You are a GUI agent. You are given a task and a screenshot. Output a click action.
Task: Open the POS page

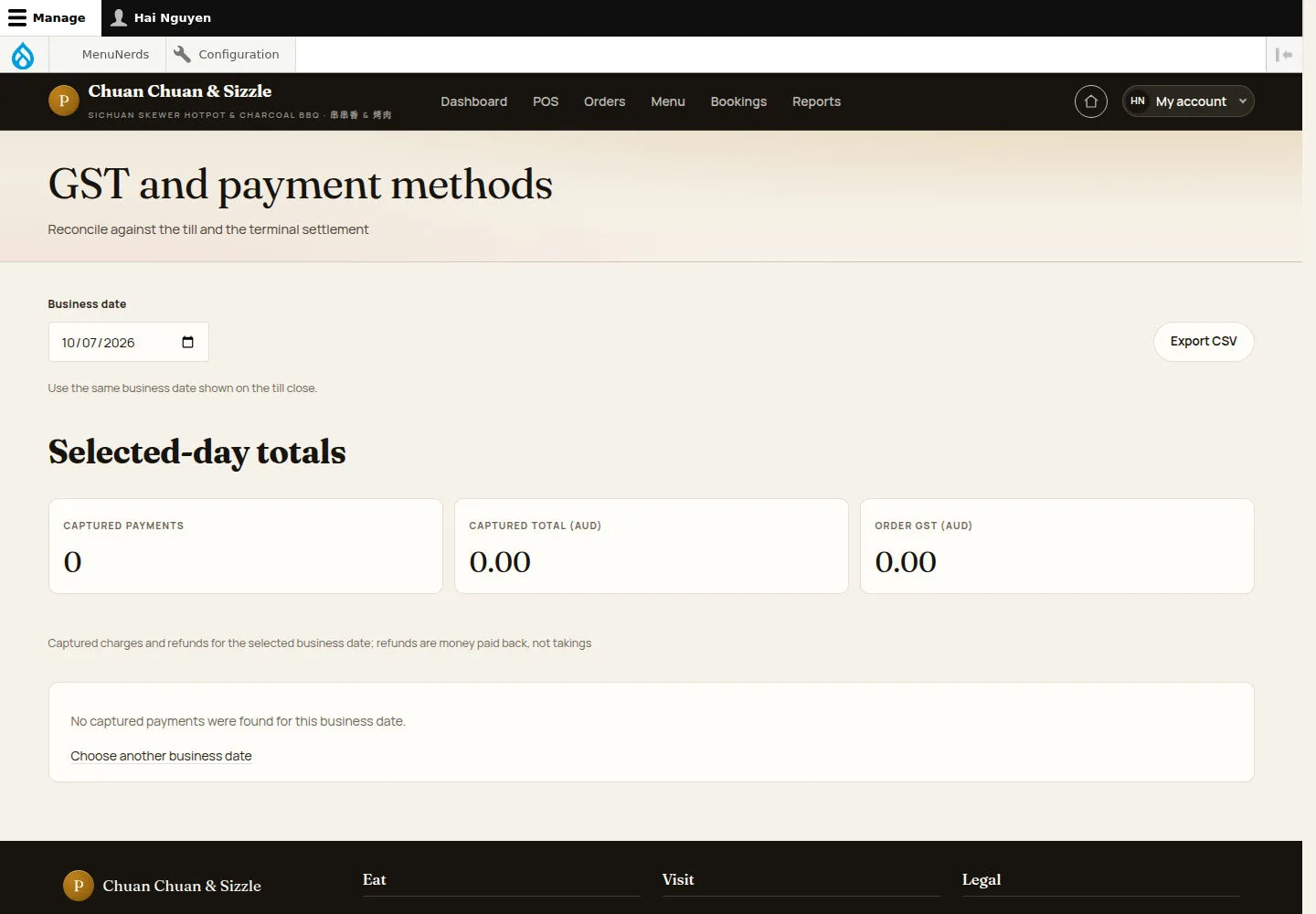(x=546, y=101)
